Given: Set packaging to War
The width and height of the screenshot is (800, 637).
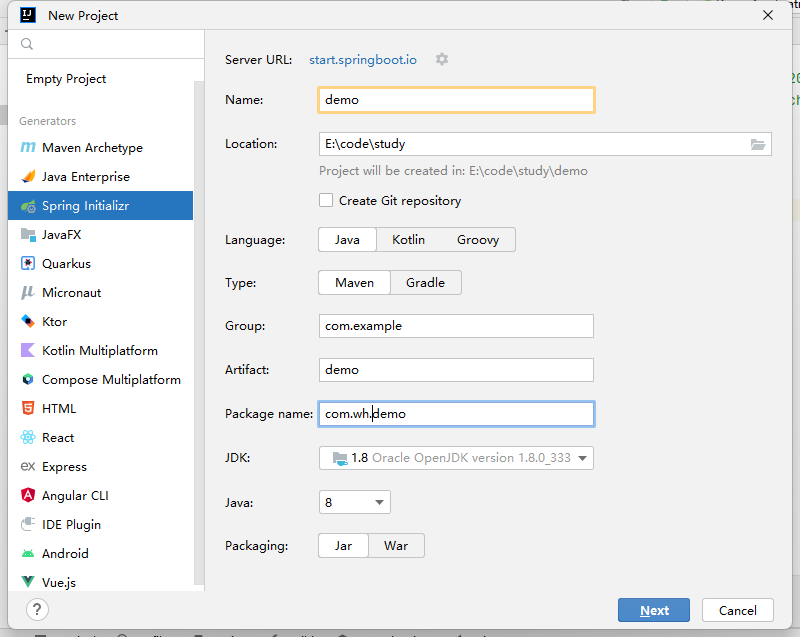Looking at the screenshot, I should pyautogui.click(x=396, y=546).
